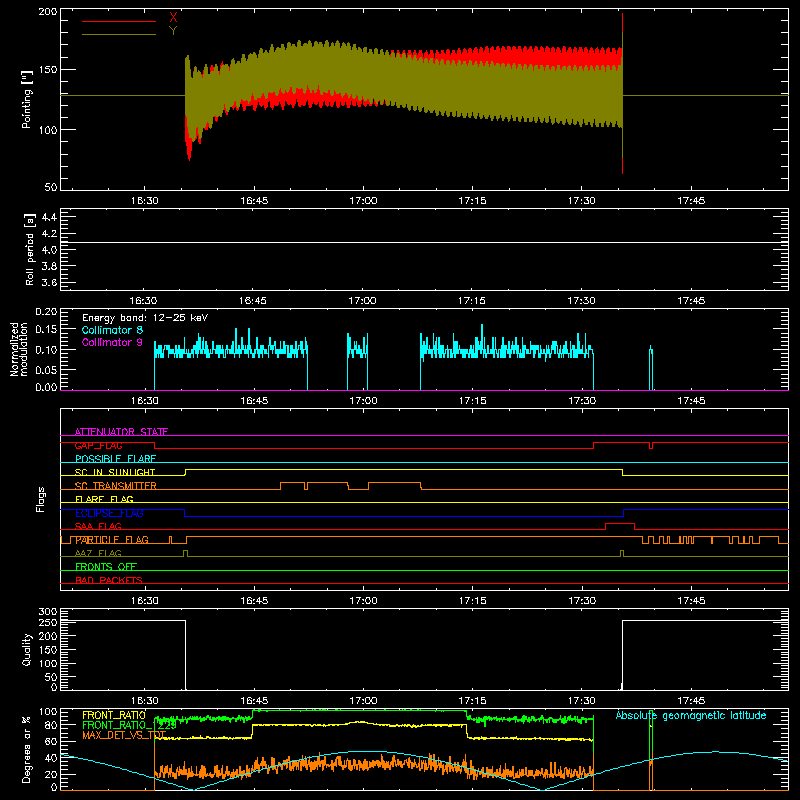Click the 0.20 tick on modulation axis
Image resolution: width=800 pixels, height=800 pixels.
(x=46, y=312)
